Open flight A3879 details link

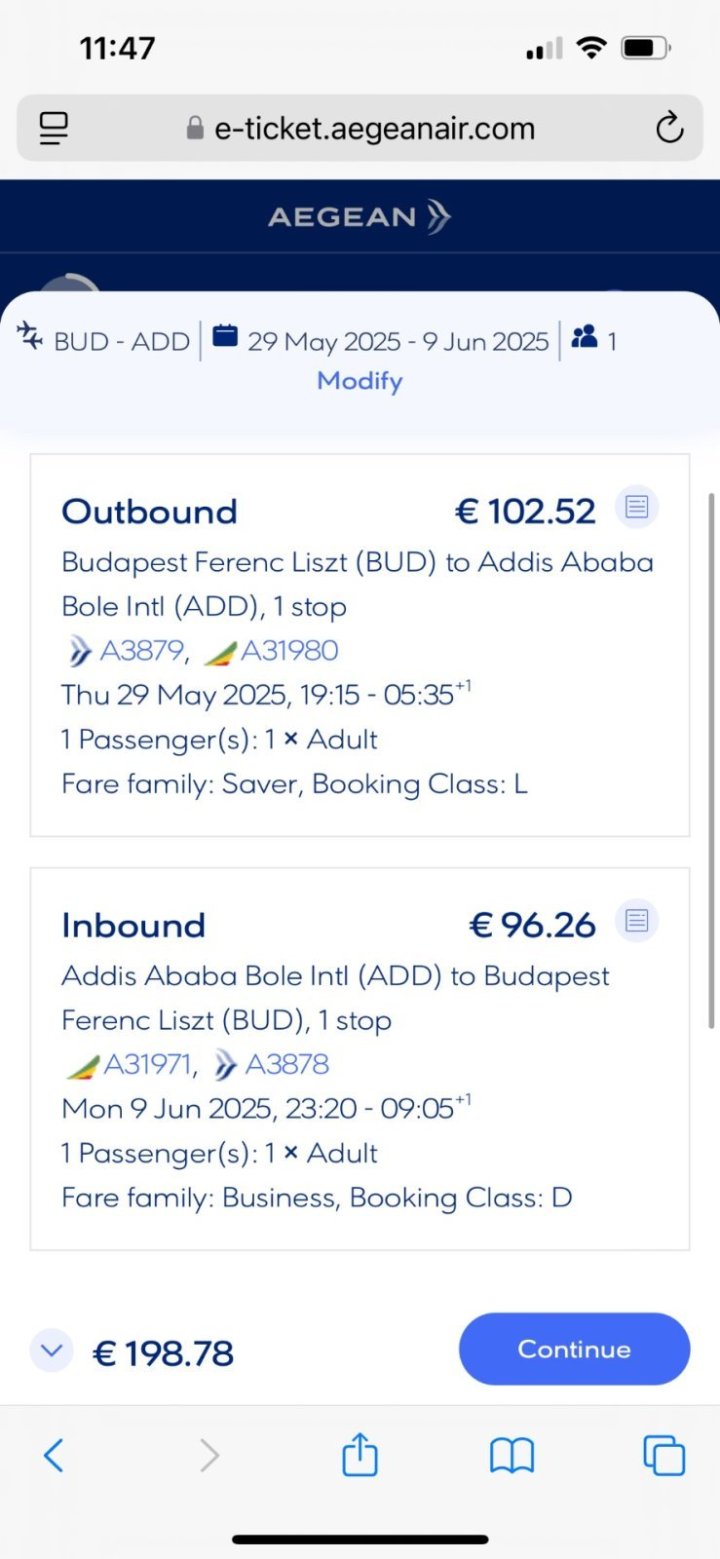tap(140, 651)
